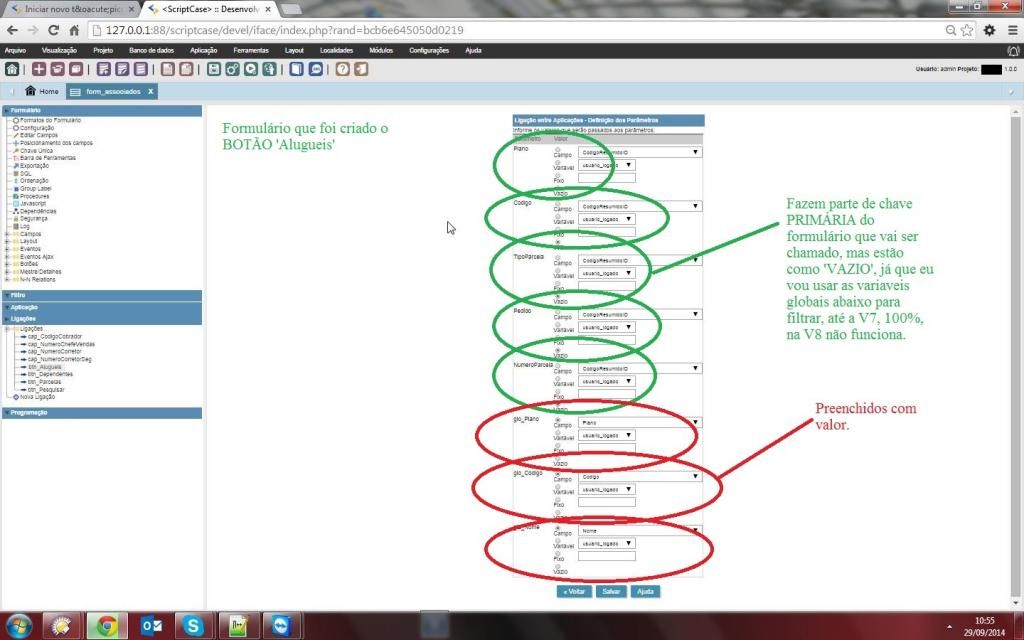Screen dimensions: 1024x640
Task: Open the Banco de dados menu
Action: pyautogui.click(x=151, y=49)
